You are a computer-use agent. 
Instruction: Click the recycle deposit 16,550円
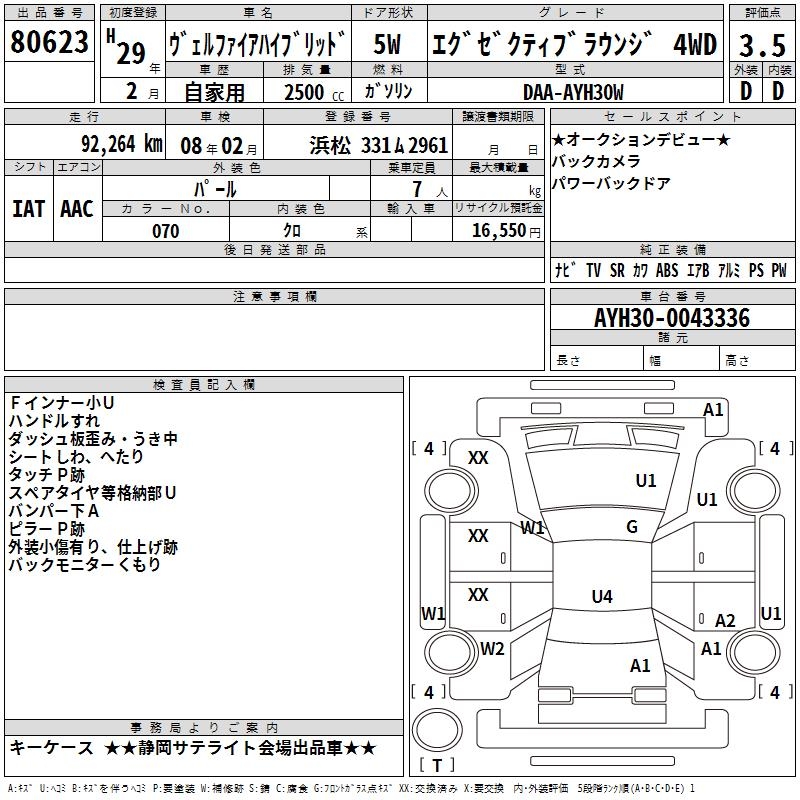point(506,231)
